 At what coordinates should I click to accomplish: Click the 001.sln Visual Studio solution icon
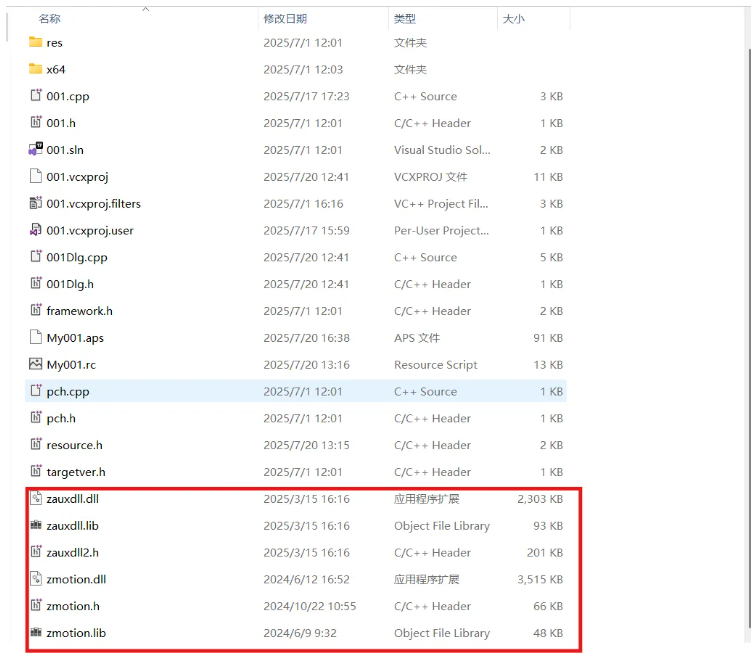pos(36,149)
